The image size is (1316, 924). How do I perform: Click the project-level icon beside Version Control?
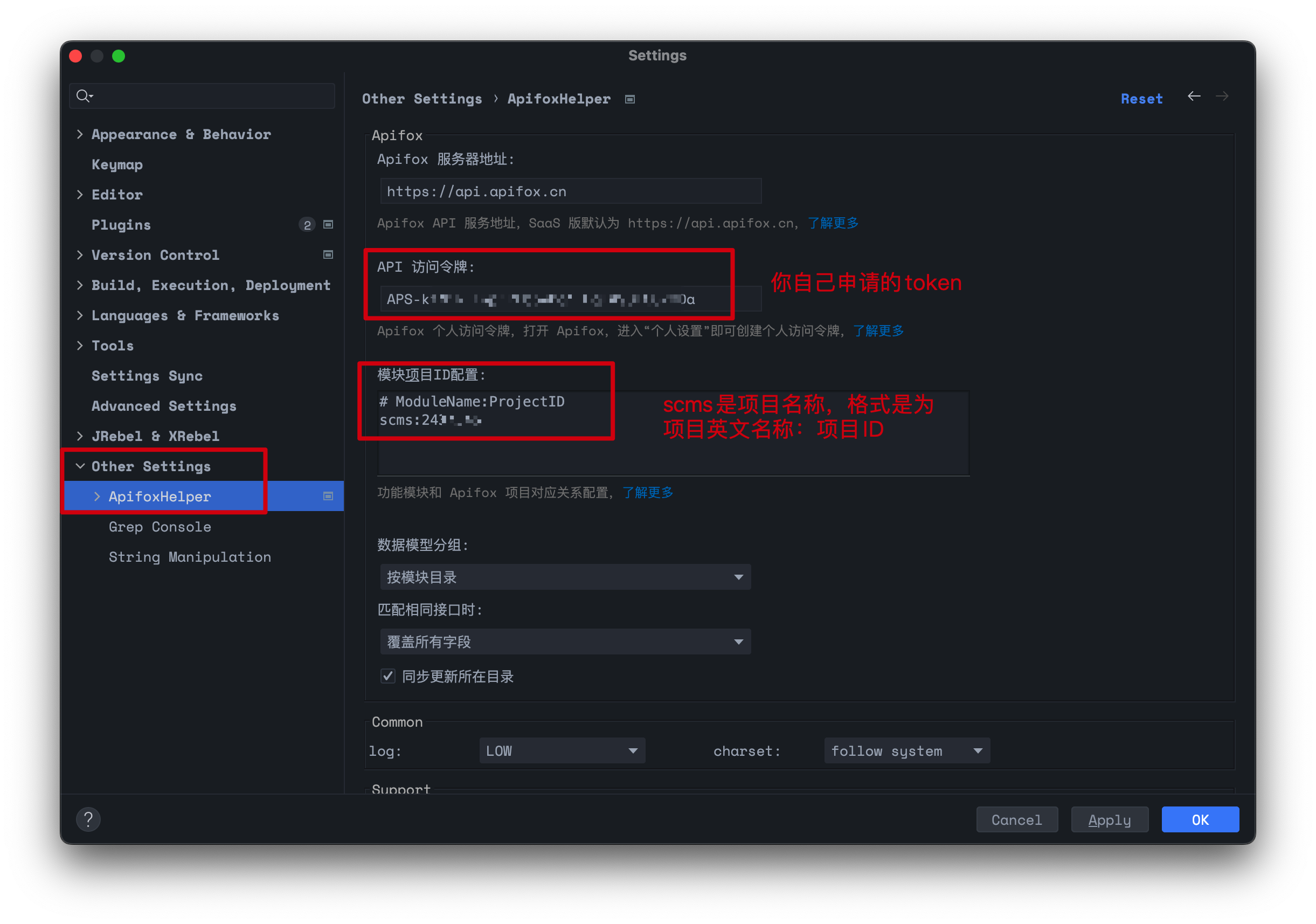pyautogui.click(x=328, y=254)
